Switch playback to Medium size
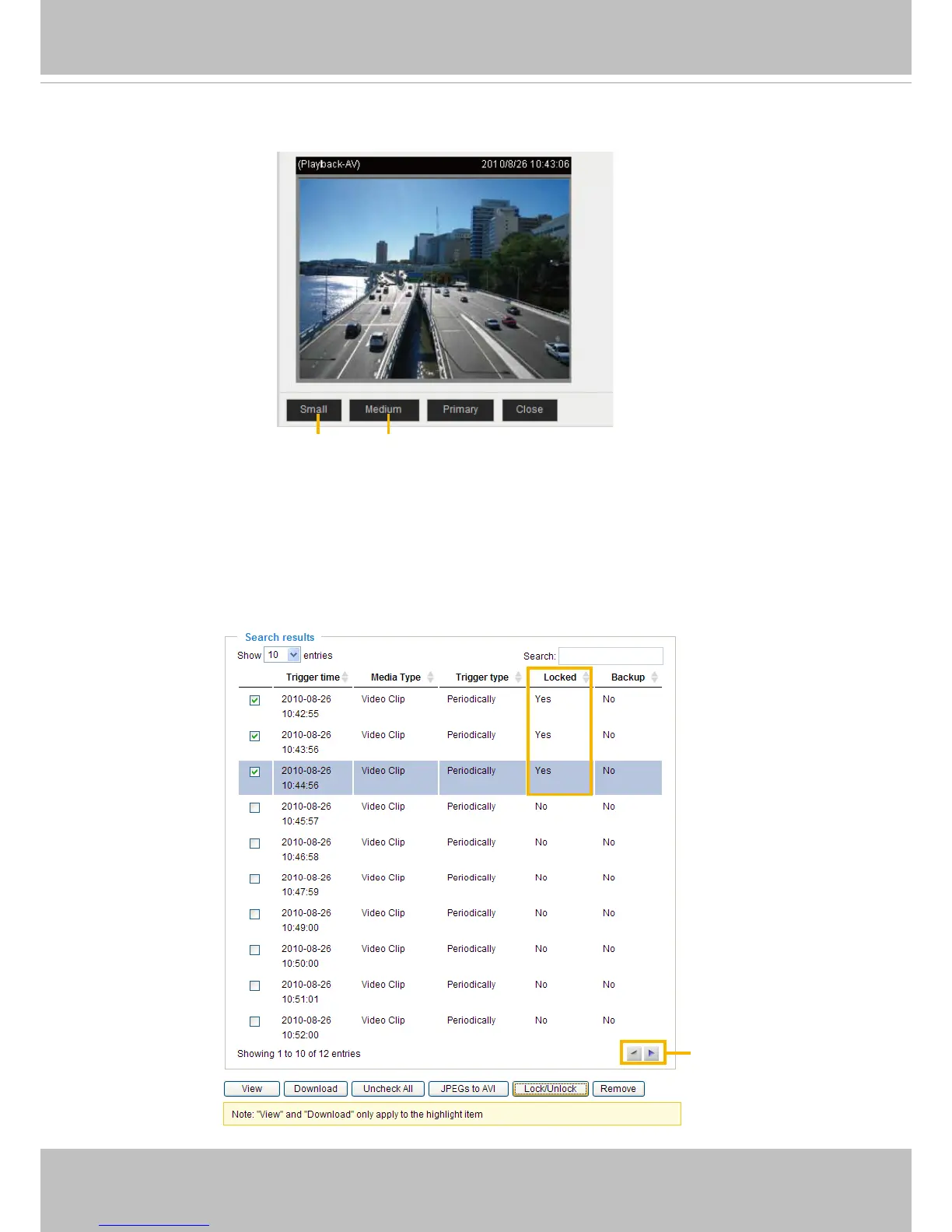Image resolution: width=952 pixels, height=1232 pixels. 383,410
